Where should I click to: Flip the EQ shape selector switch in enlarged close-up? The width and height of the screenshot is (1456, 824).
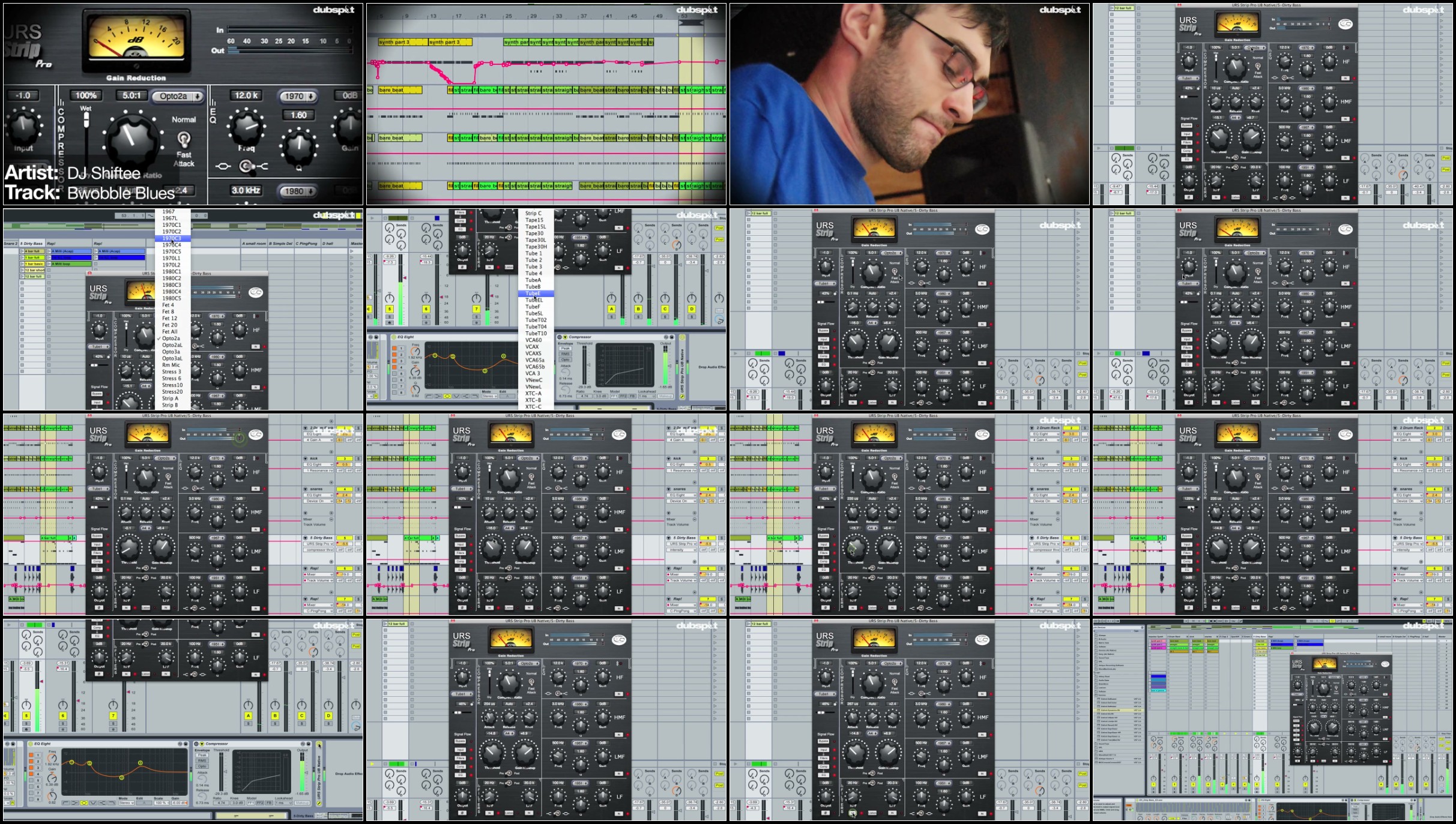pyautogui.click(x=247, y=166)
